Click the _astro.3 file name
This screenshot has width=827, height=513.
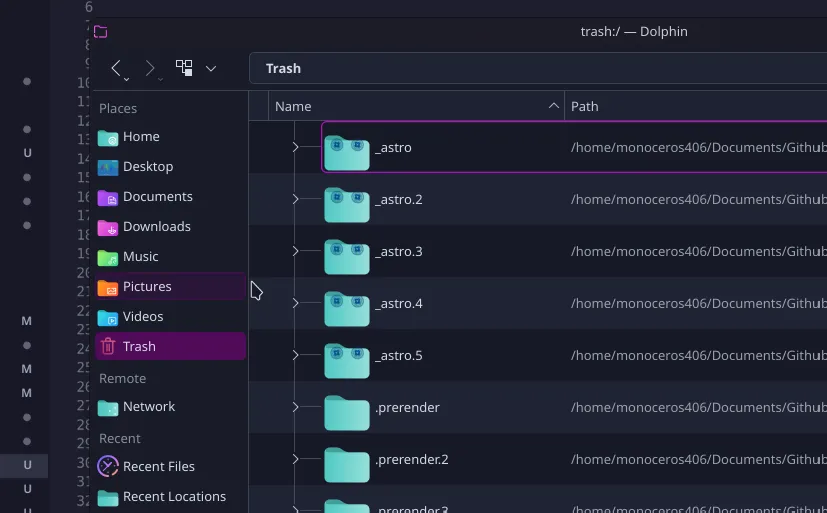coord(399,251)
